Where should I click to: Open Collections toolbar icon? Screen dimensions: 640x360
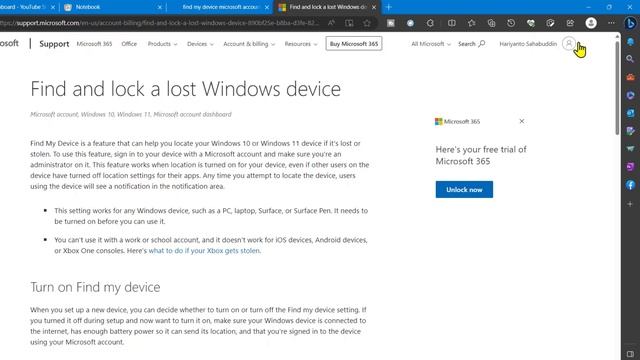point(491,23)
